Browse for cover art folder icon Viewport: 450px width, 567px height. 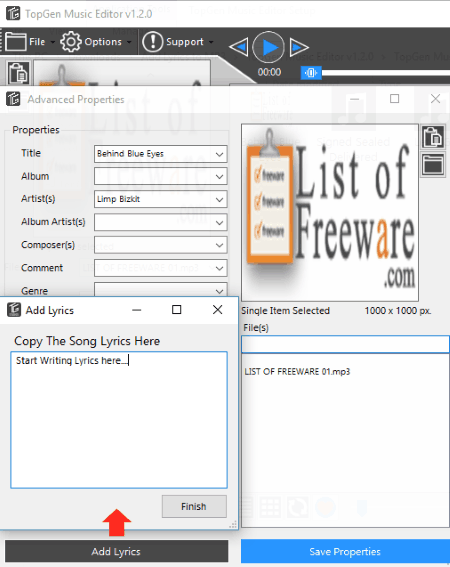(433, 165)
